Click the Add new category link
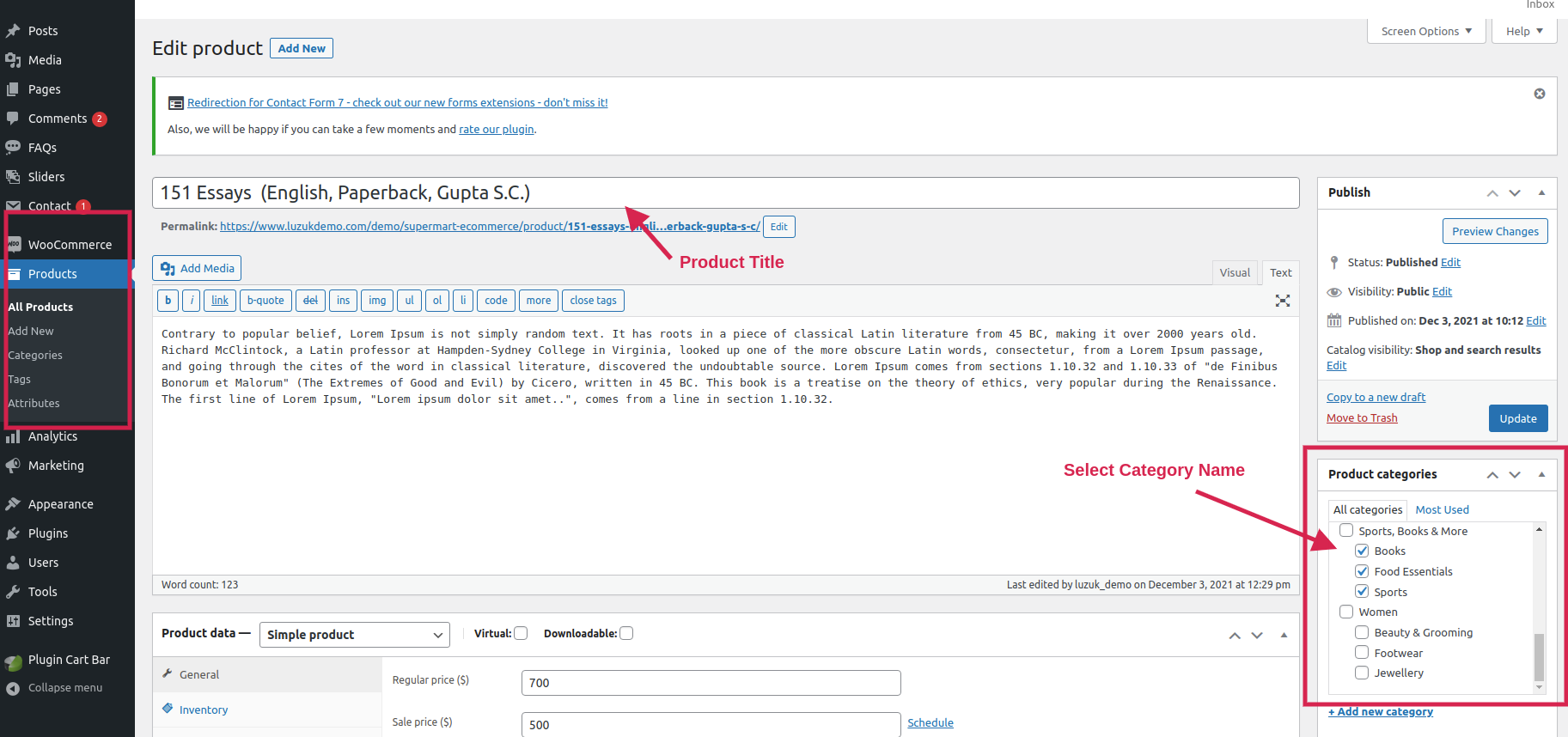 1381,711
